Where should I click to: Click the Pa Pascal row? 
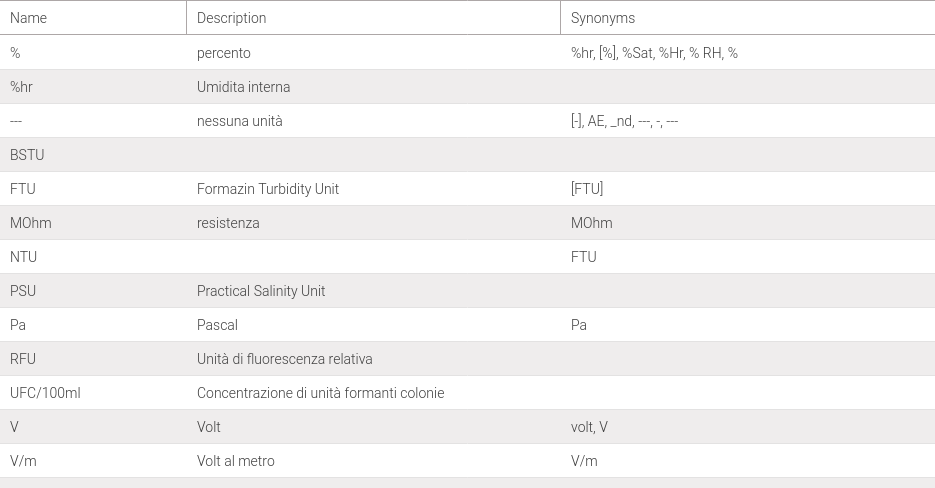coord(468,325)
